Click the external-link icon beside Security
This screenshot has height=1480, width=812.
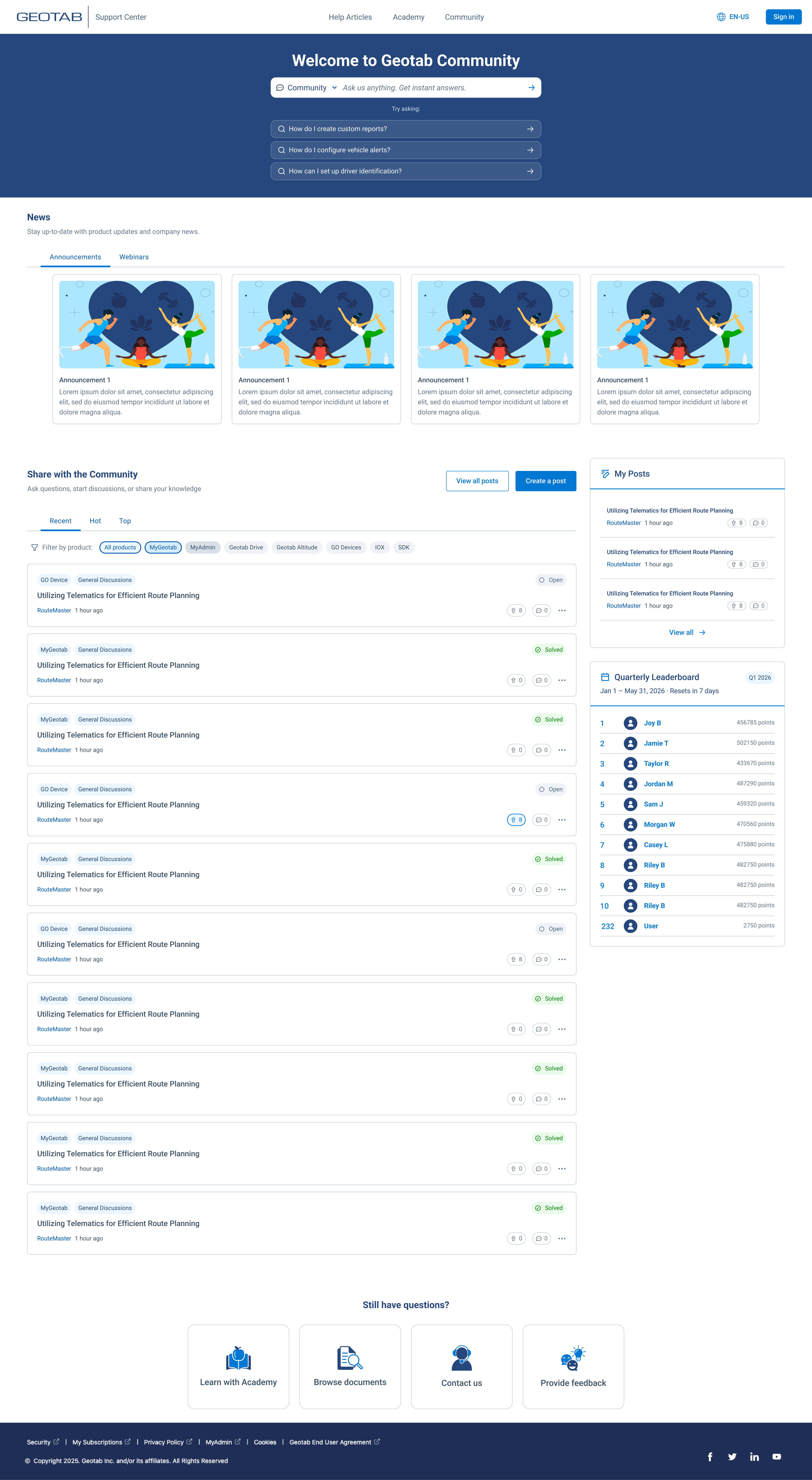click(56, 1442)
